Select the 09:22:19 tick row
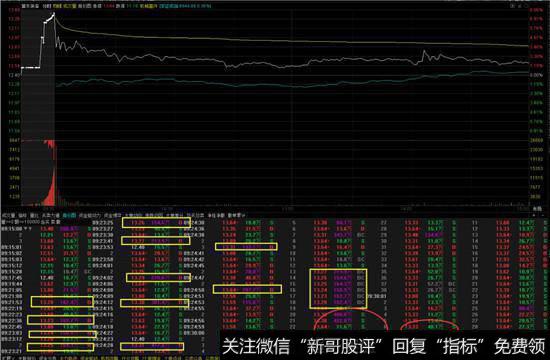The width and height of the screenshot is (550, 360). 47,309
